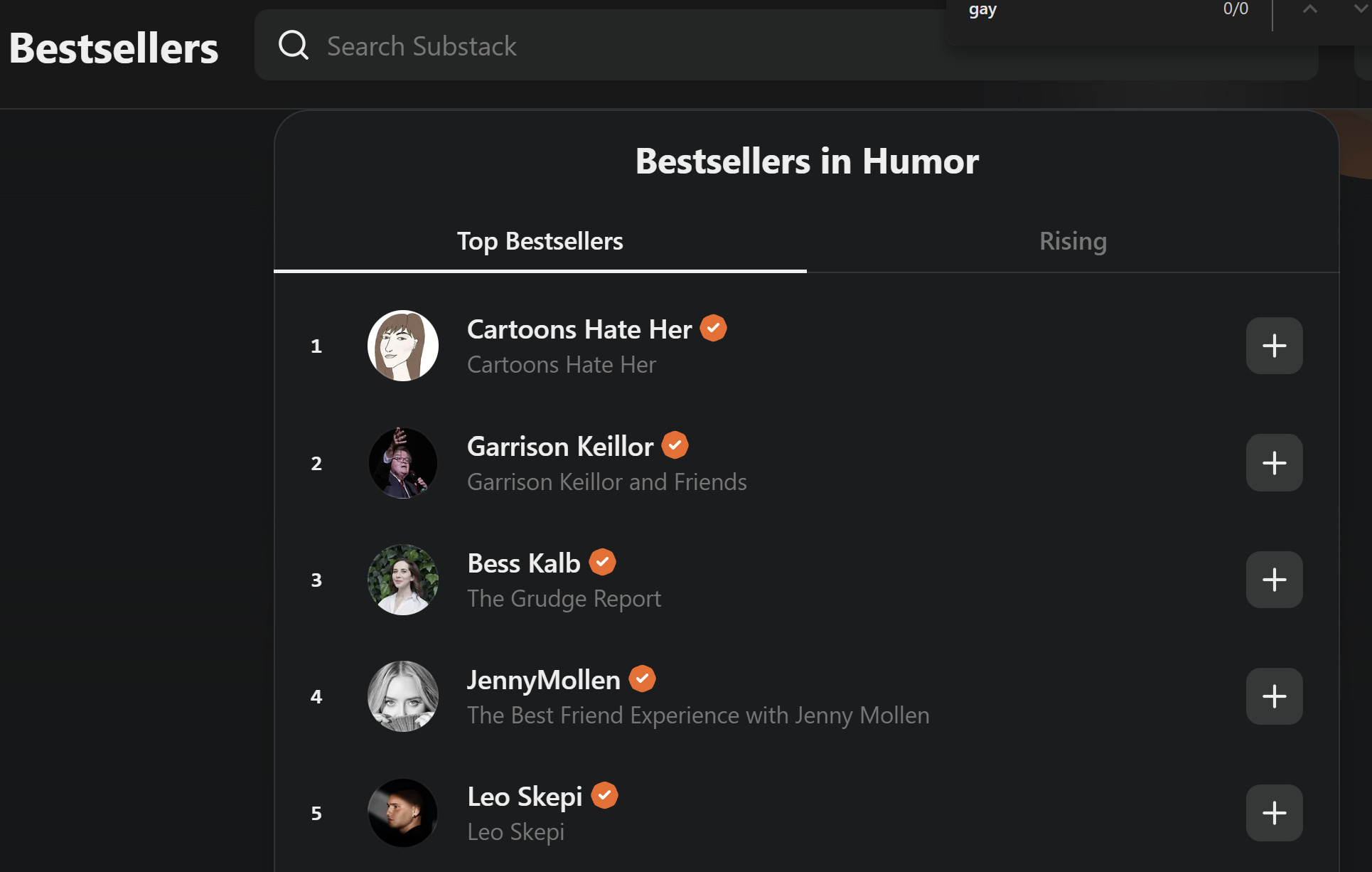Click Leo Skepi's profile picture

(402, 813)
